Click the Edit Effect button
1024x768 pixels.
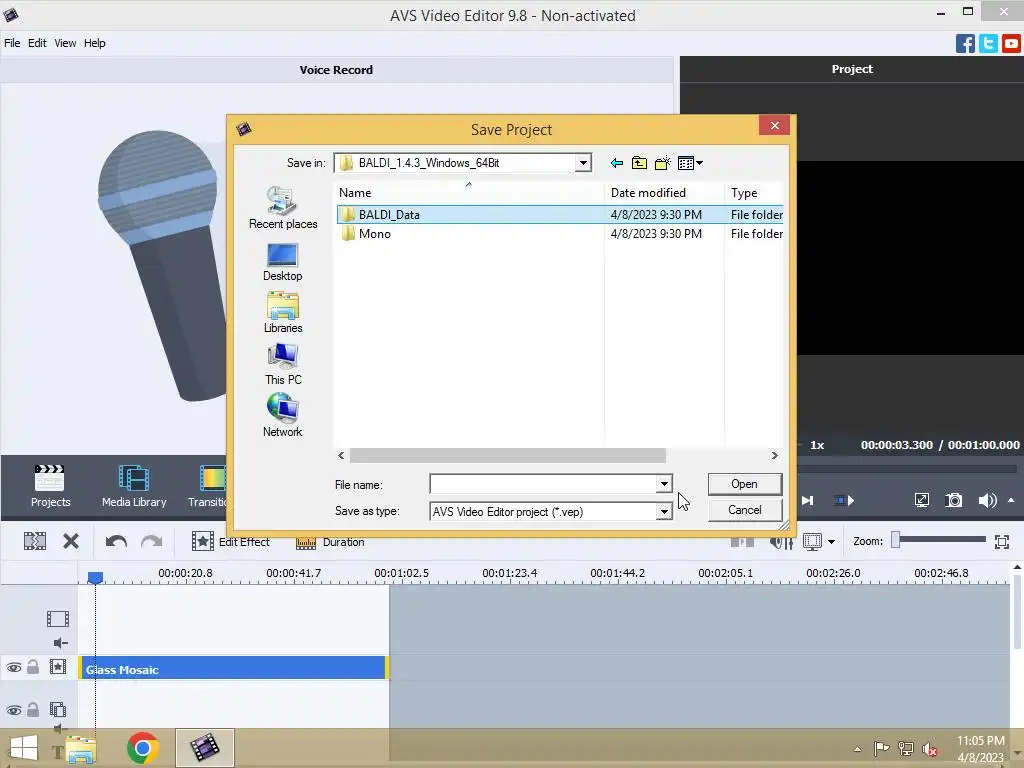click(x=231, y=541)
